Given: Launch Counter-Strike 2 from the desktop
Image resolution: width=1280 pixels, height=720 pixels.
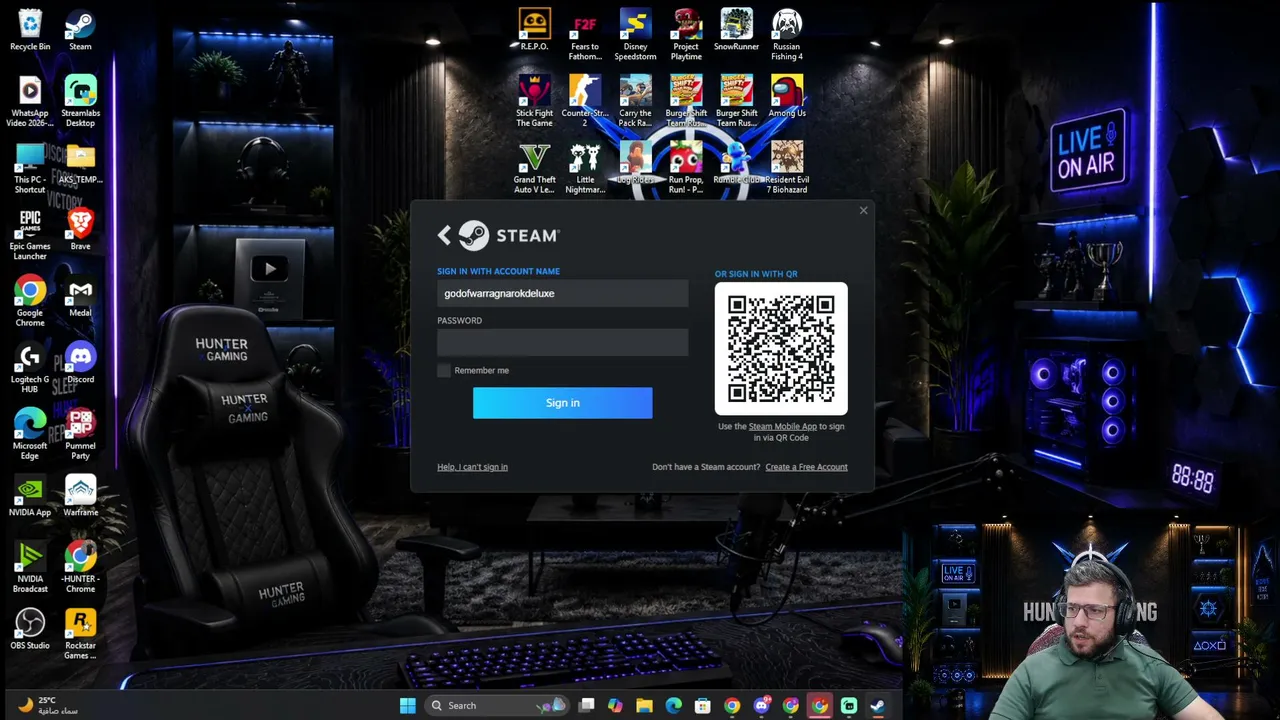Looking at the screenshot, I should point(585,101).
